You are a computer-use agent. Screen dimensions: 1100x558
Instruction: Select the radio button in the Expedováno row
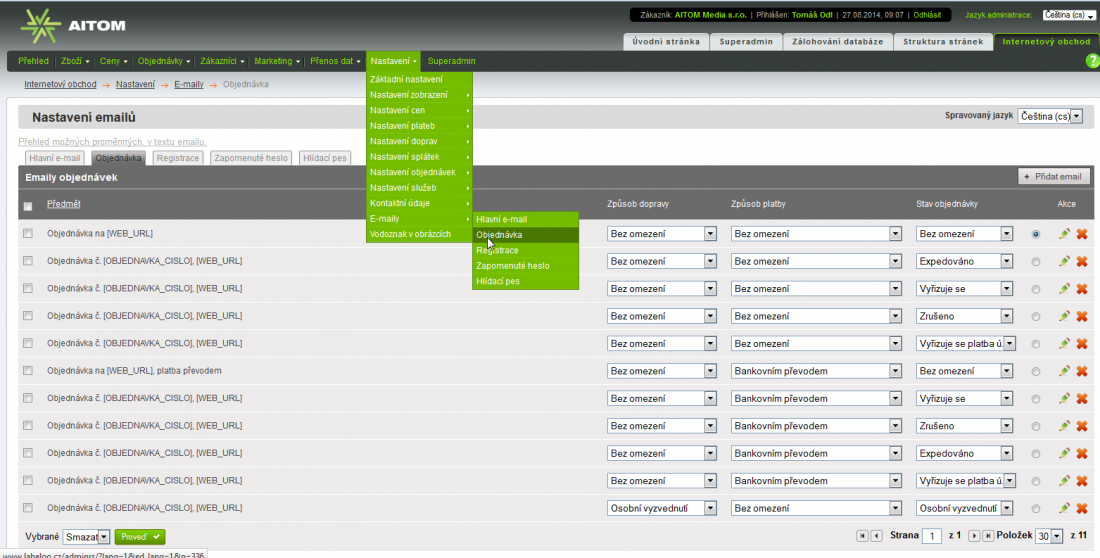tap(1035, 261)
